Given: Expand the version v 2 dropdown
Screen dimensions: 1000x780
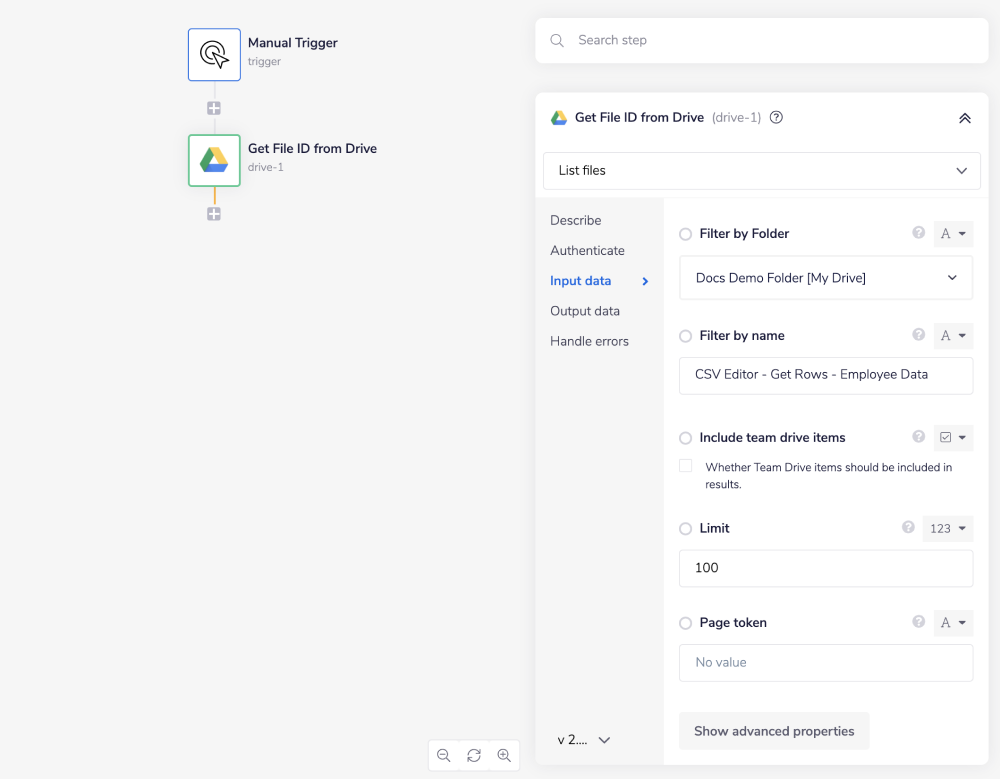Looking at the screenshot, I should tap(584, 739).
